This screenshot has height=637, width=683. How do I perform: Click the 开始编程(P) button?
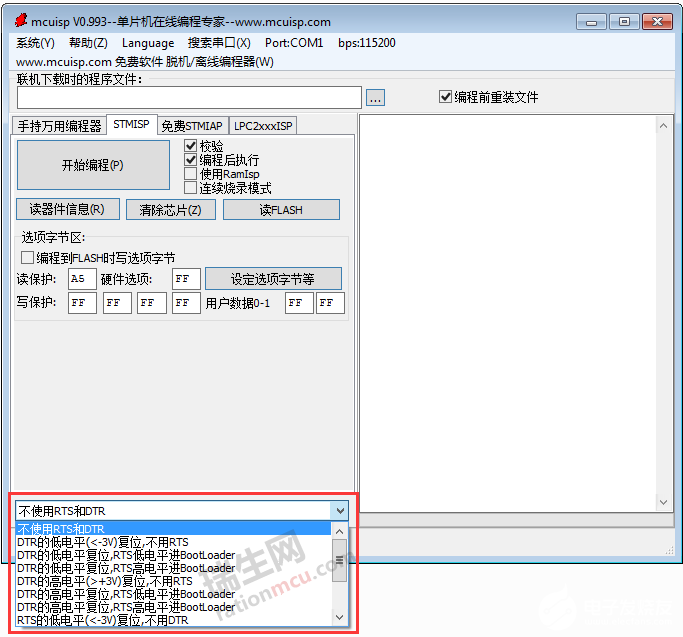tap(93, 165)
